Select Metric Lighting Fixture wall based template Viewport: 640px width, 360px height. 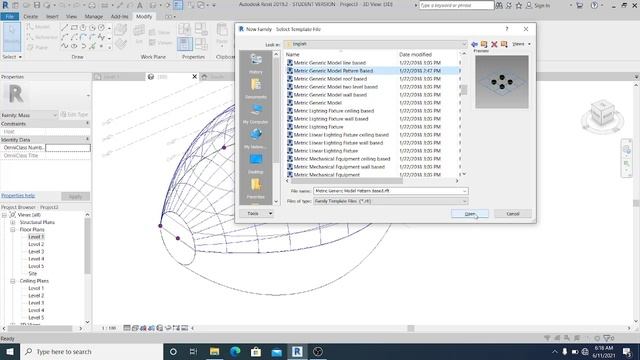click(331, 119)
